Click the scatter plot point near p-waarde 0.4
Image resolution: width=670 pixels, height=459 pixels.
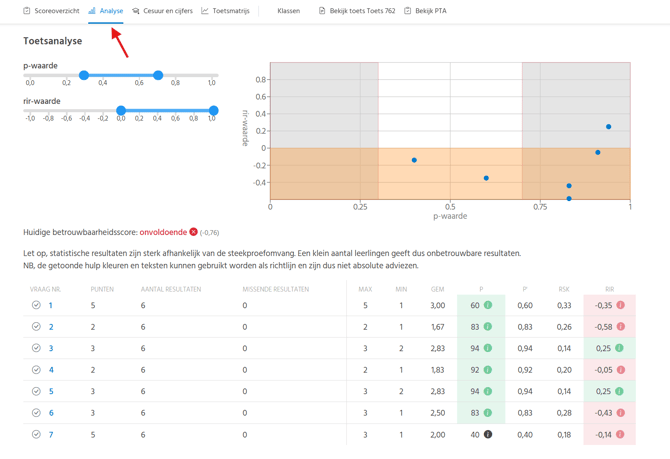click(414, 160)
